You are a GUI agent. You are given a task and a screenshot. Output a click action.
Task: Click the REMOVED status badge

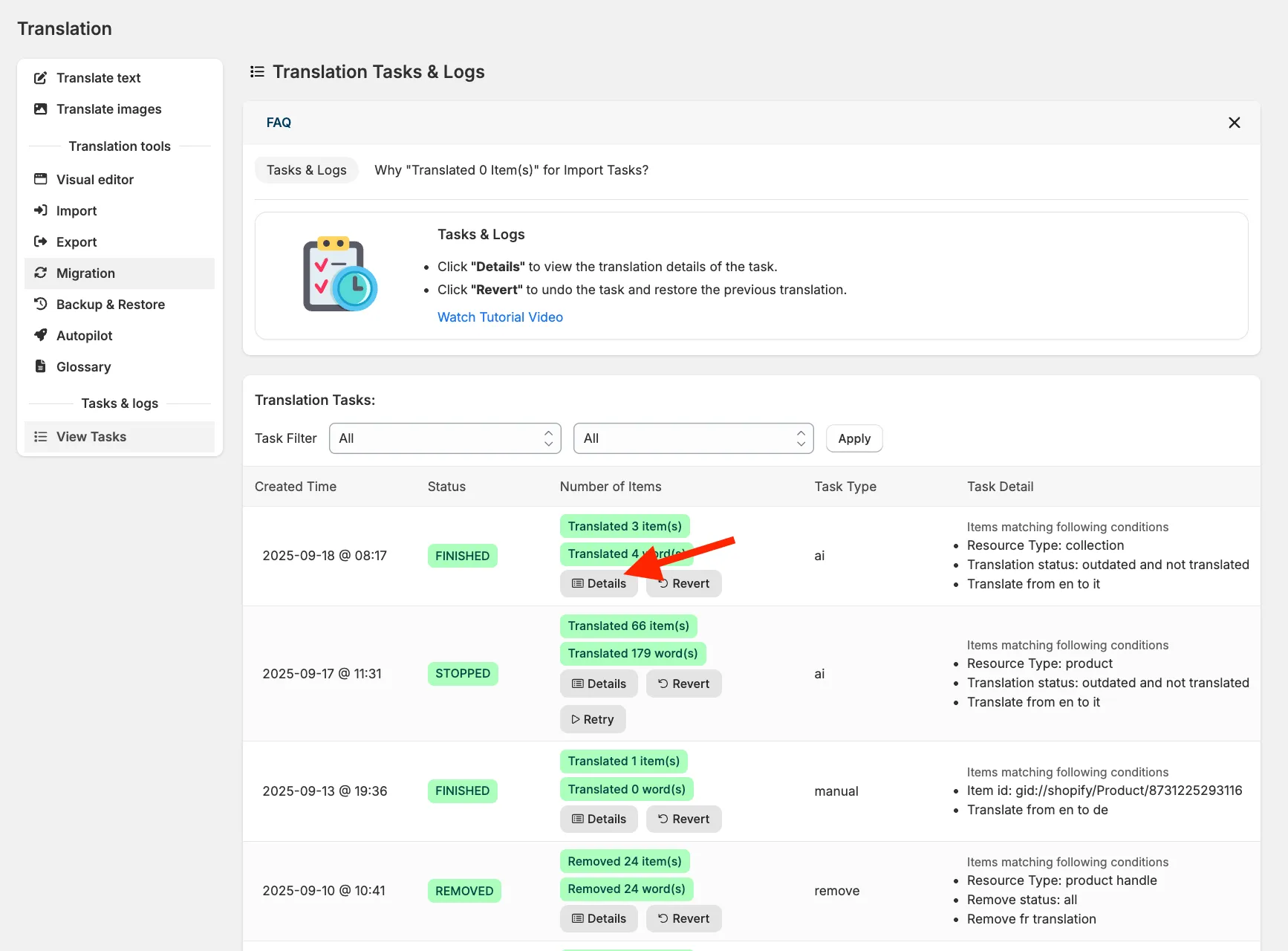[x=464, y=891]
